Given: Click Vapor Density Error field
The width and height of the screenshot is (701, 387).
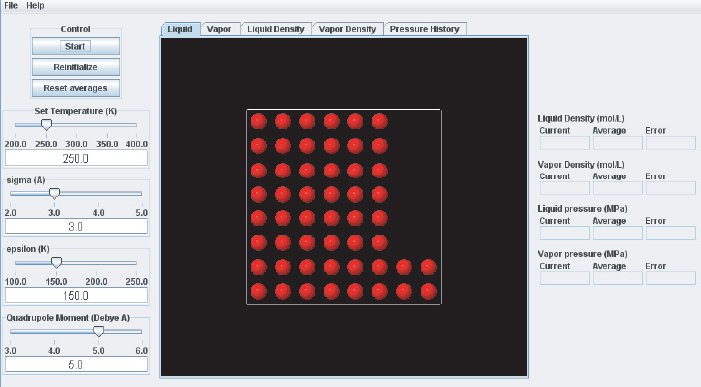Looking at the screenshot, I should (x=671, y=188).
